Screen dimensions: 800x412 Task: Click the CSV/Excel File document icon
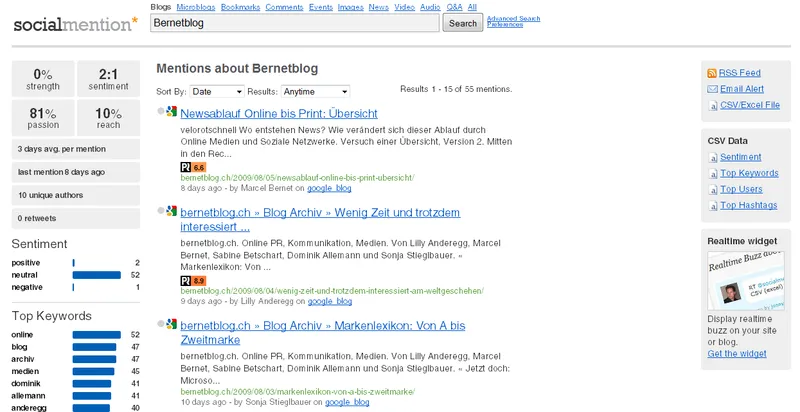(x=713, y=106)
